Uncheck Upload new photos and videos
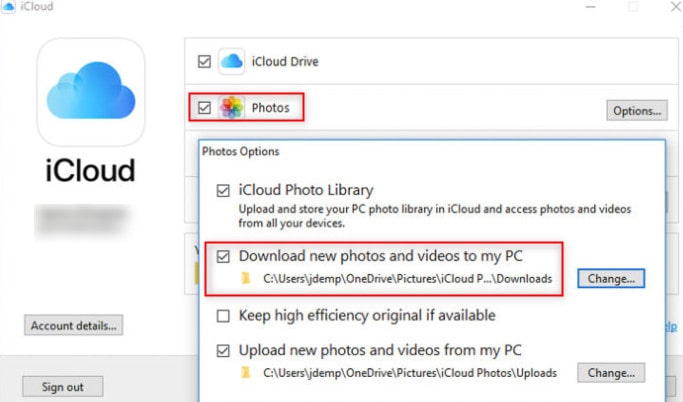This screenshot has width=683, height=402. pyautogui.click(x=223, y=351)
